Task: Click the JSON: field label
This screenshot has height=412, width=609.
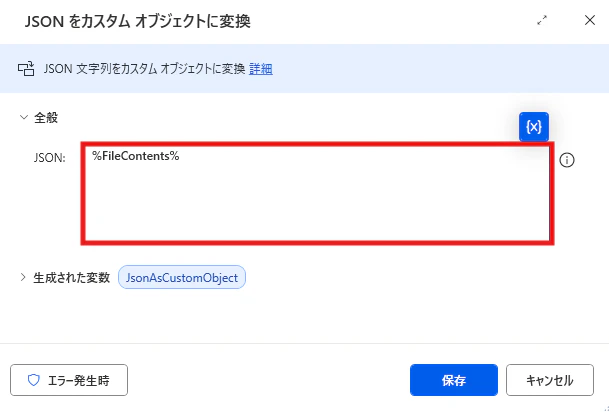Action: [50, 158]
